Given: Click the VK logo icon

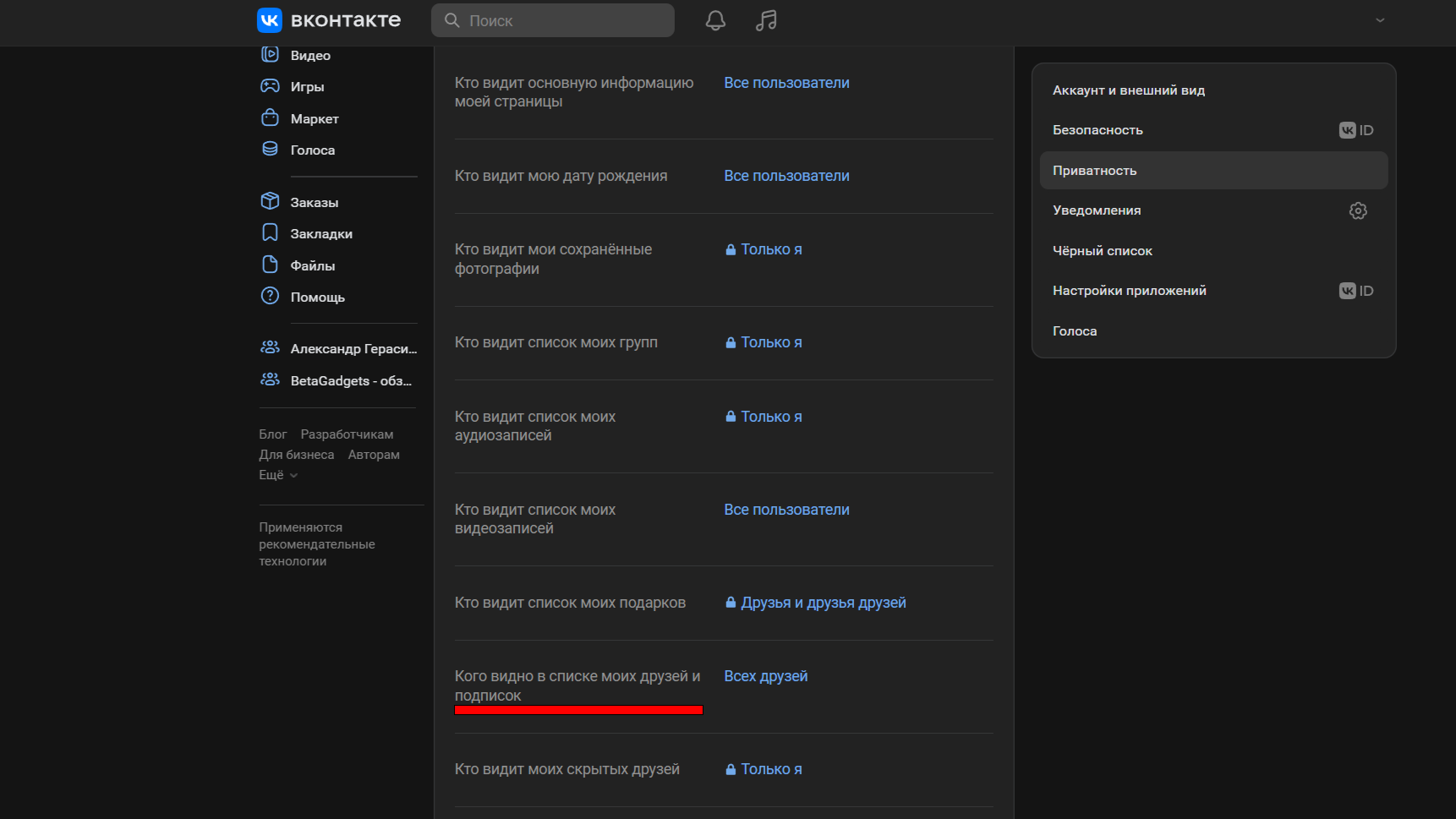Looking at the screenshot, I should pyautogui.click(x=270, y=20).
